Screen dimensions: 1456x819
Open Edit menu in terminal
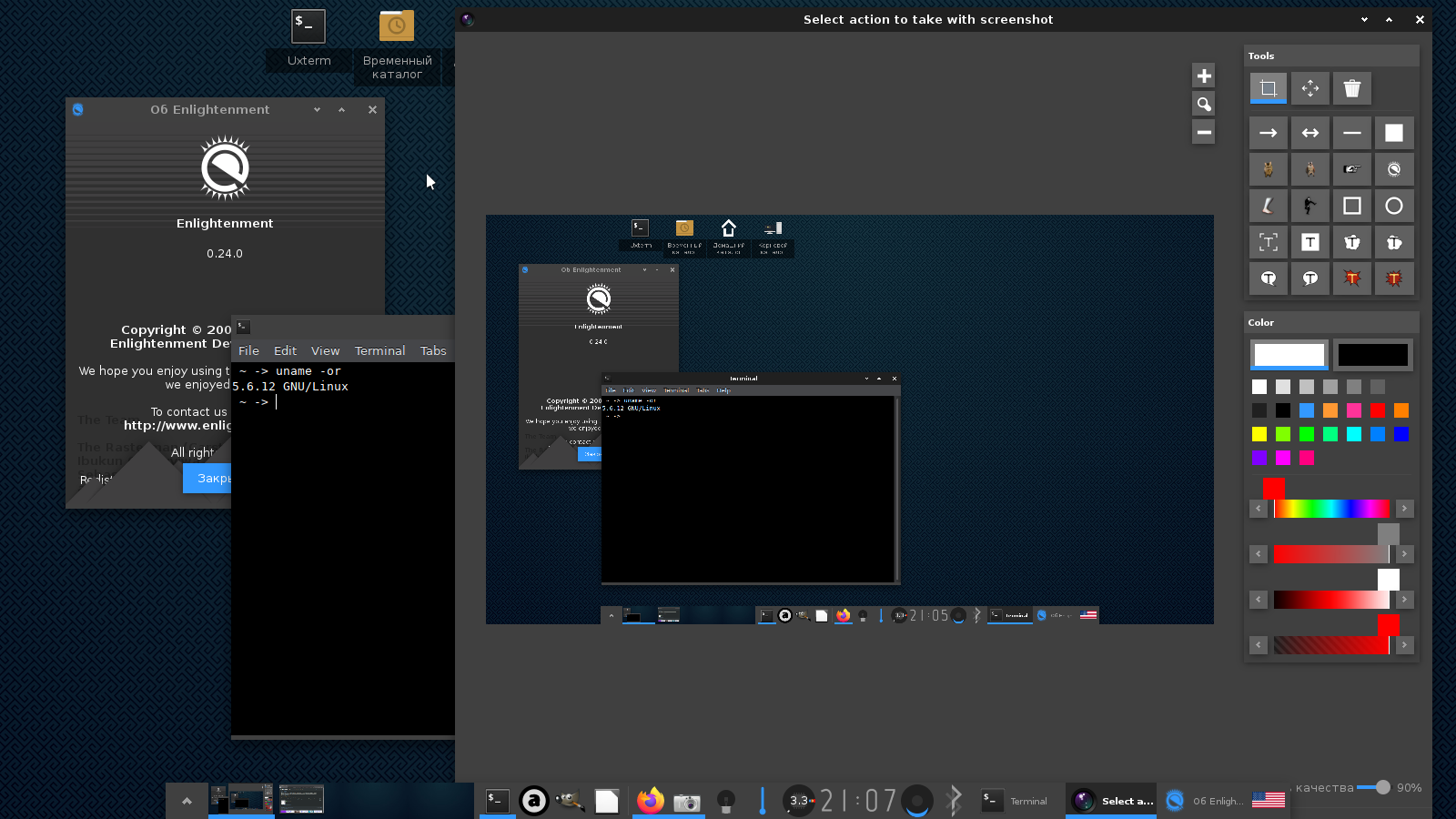pos(285,350)
